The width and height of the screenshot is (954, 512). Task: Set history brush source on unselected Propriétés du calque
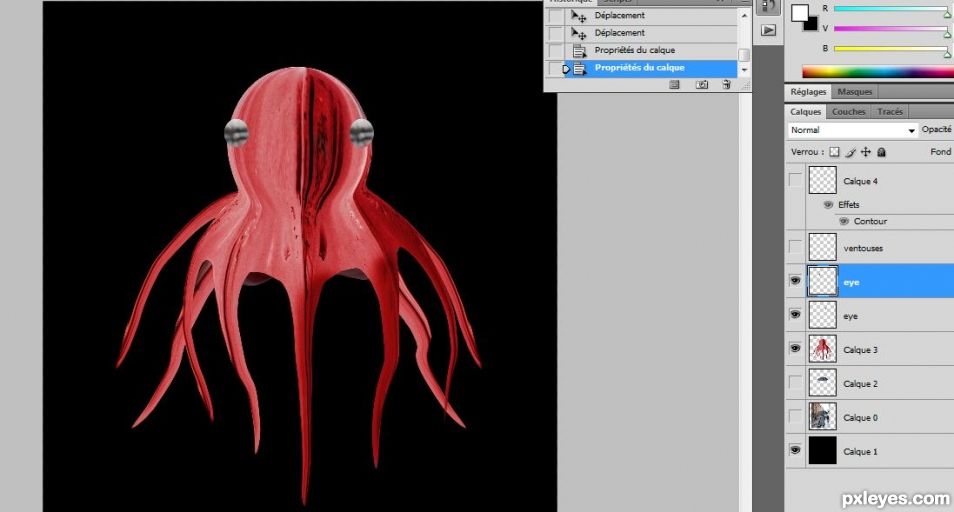556,50
